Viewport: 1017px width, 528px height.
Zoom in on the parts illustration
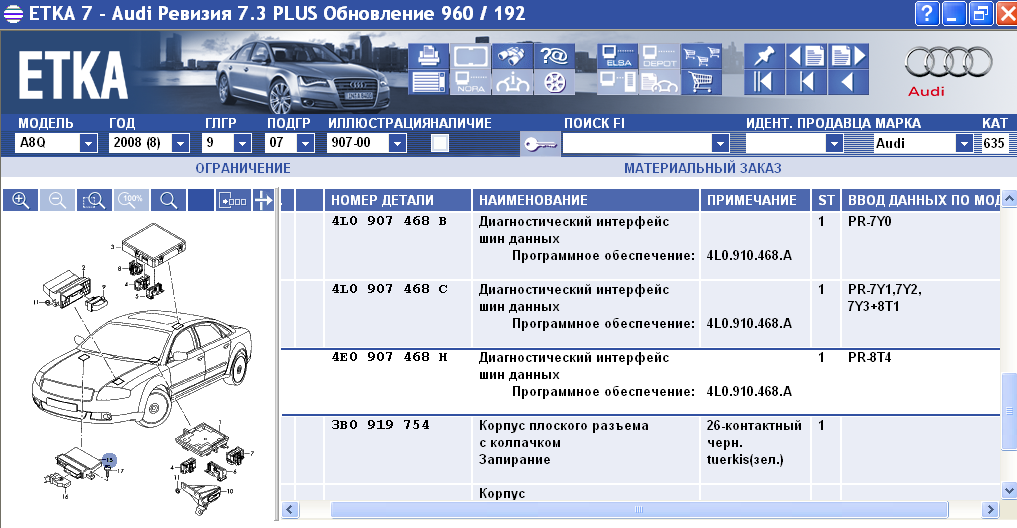(19, 200)
